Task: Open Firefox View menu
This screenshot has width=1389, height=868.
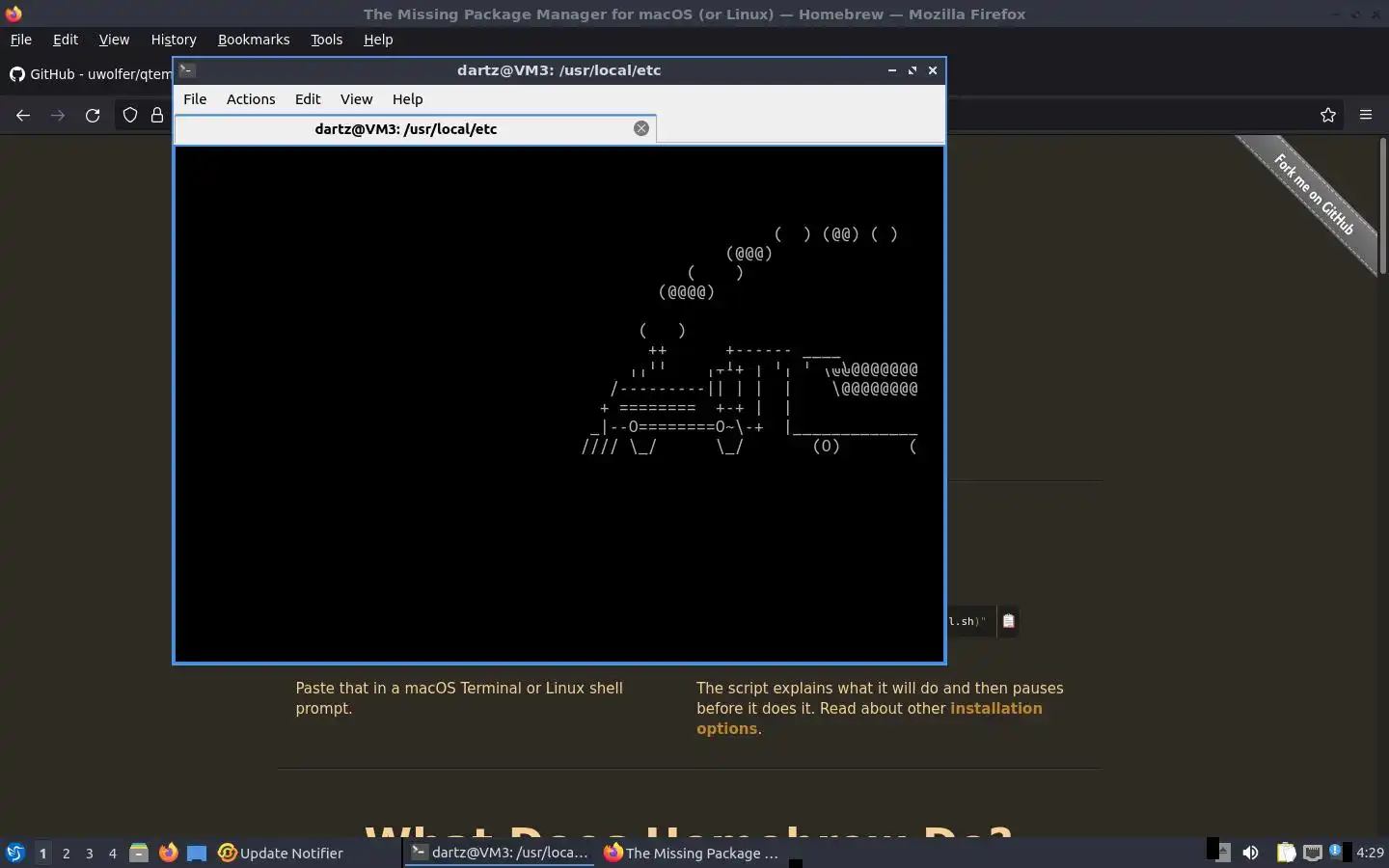Action: coord(114,40)
